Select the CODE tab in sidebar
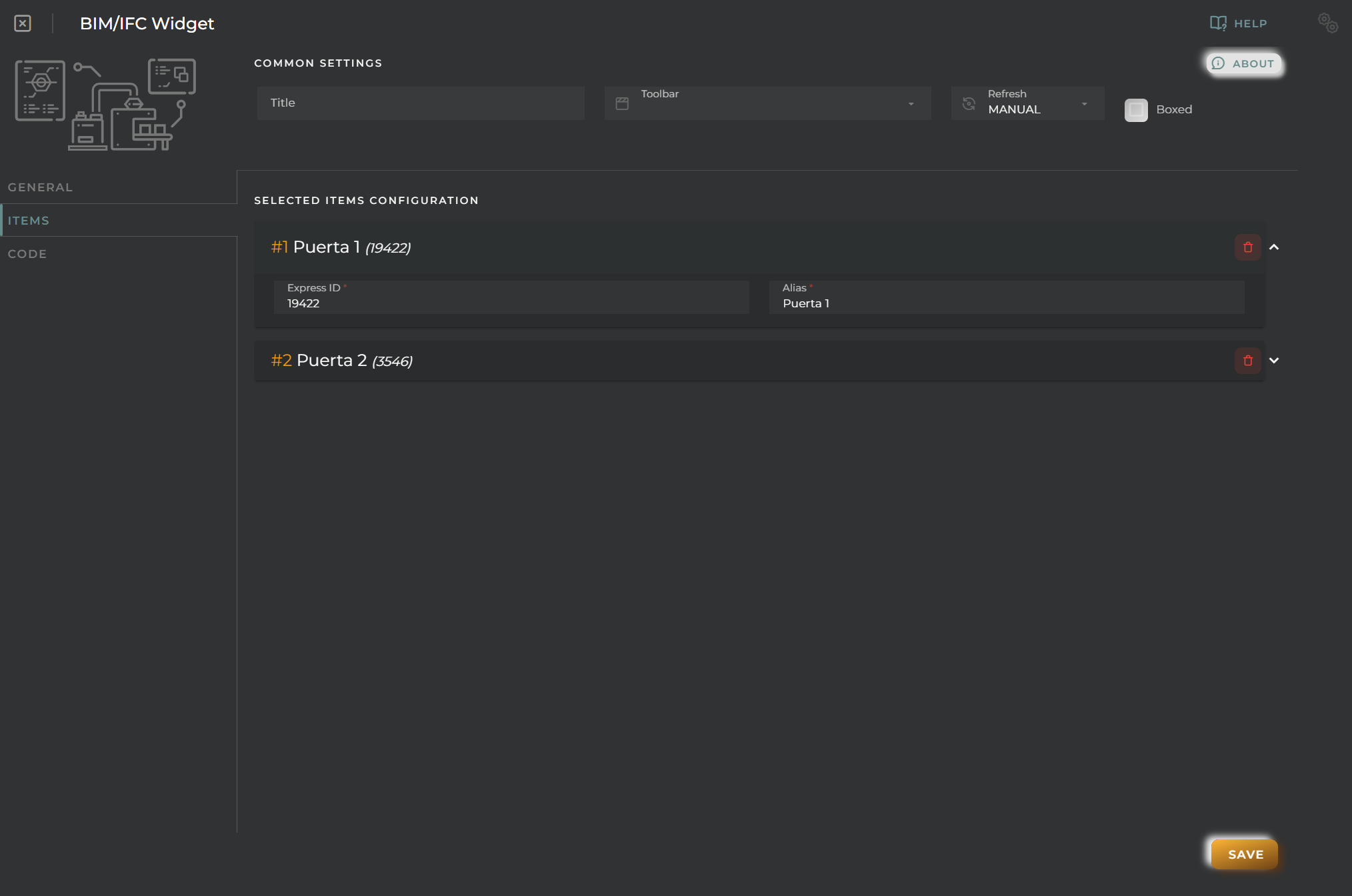The width and height of the screenshot is (1352, 896). click(28, 253)
